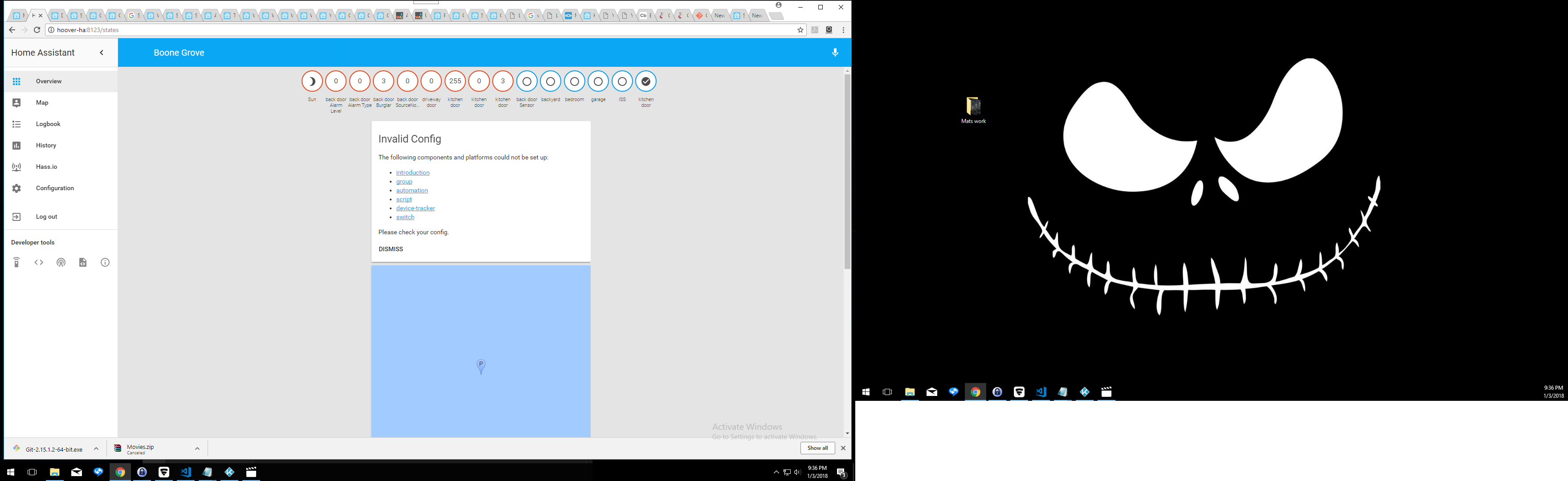Start voice input with the microphone icon
The image size is (1568, 481).
(834, 53)
